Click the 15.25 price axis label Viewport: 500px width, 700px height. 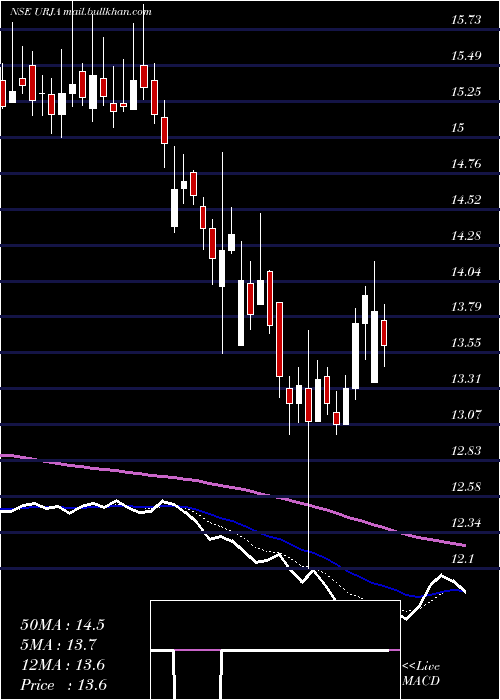coord(466,92)
